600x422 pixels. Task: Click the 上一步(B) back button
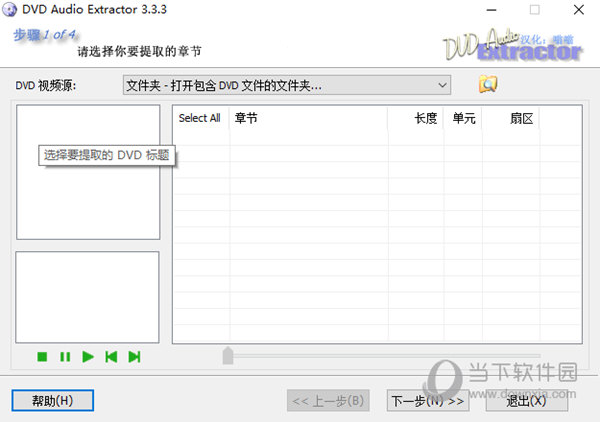[x=328, y=401]
